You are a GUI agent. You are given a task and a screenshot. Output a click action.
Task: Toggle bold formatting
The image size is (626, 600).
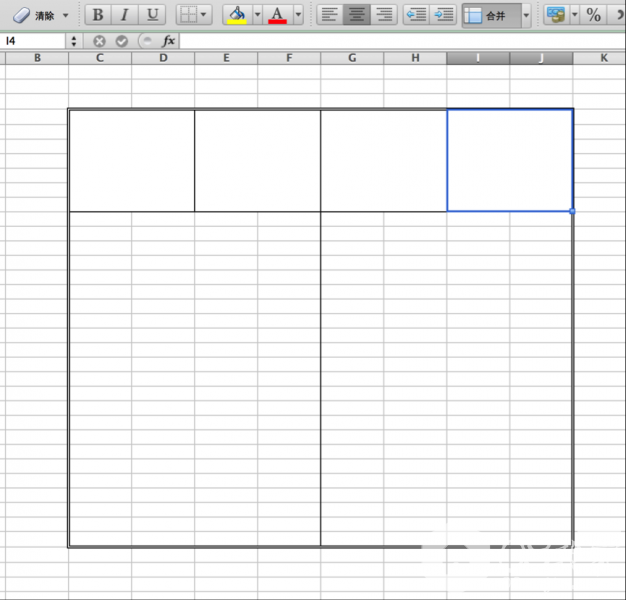[x=98, y=16]
